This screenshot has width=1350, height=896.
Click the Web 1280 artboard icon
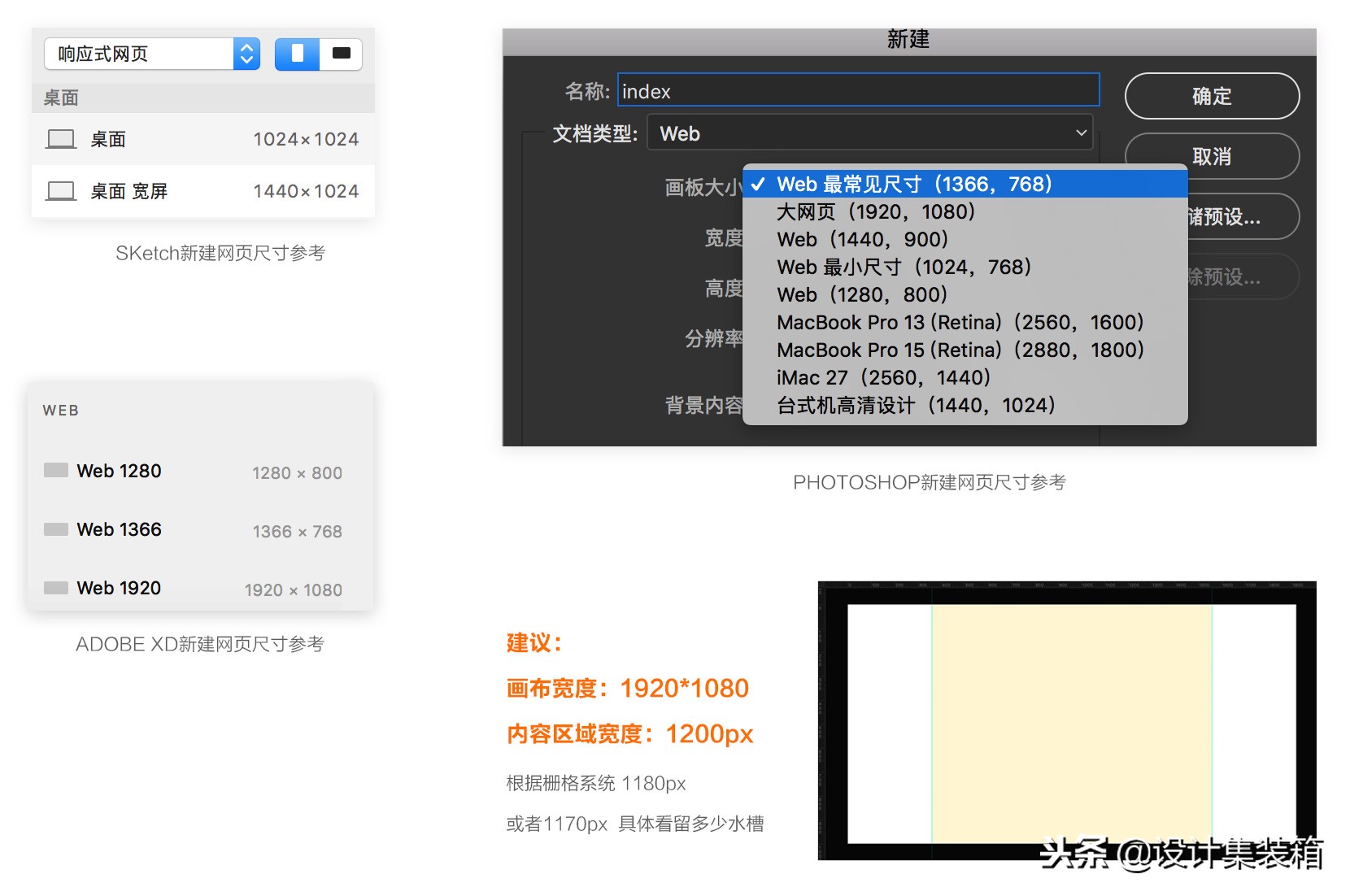(x=56, y=471)
